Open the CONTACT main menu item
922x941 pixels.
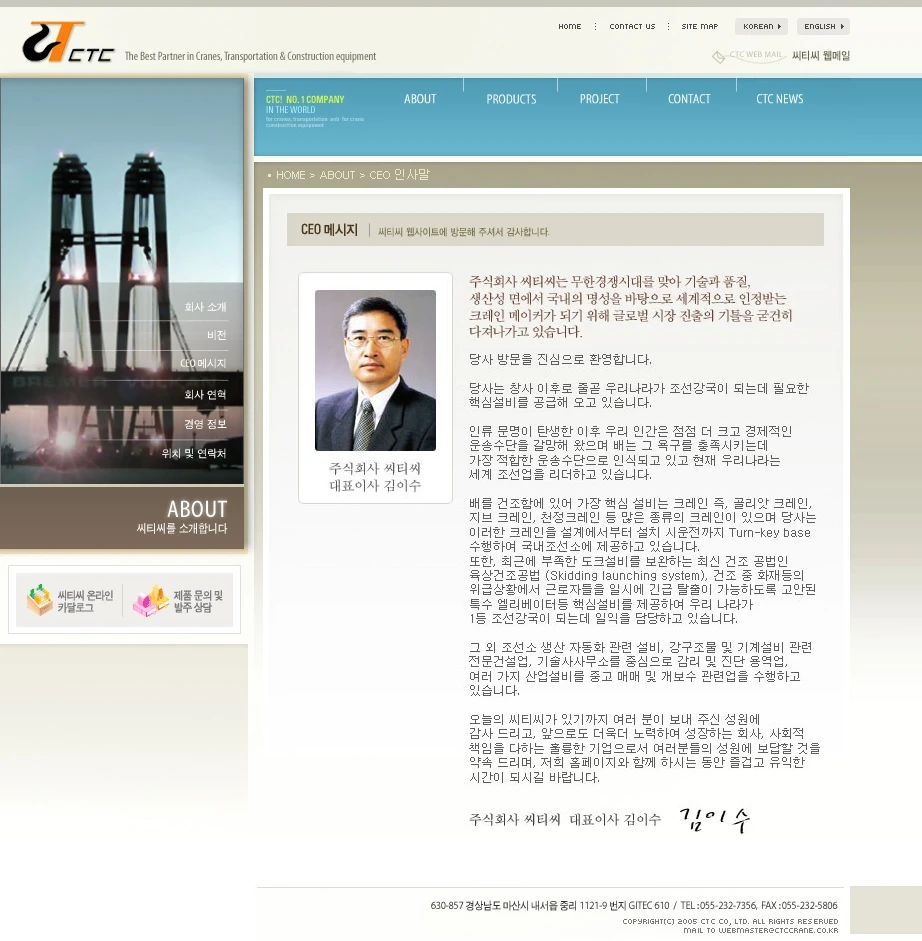point(688,99)
